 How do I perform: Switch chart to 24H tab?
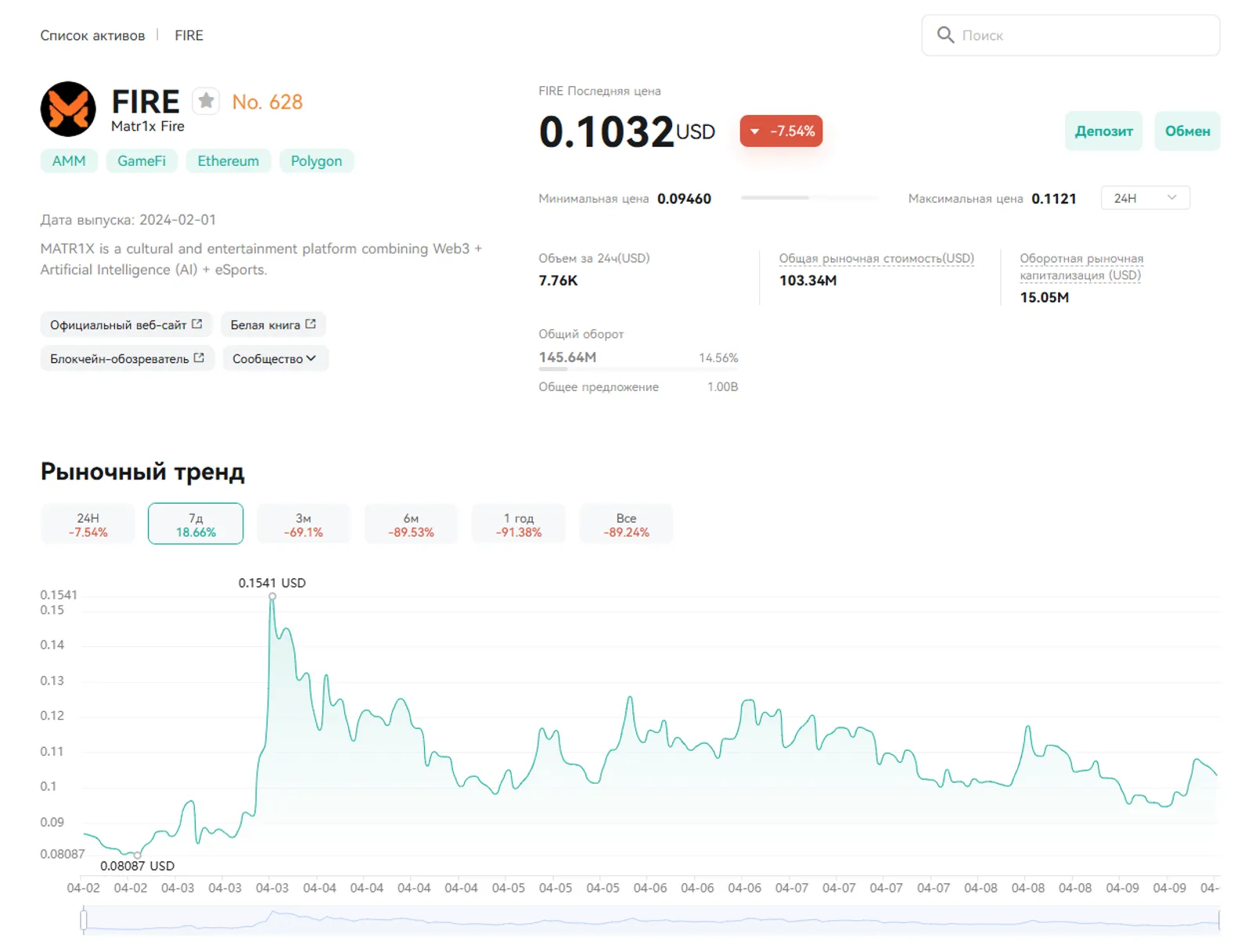88,524
